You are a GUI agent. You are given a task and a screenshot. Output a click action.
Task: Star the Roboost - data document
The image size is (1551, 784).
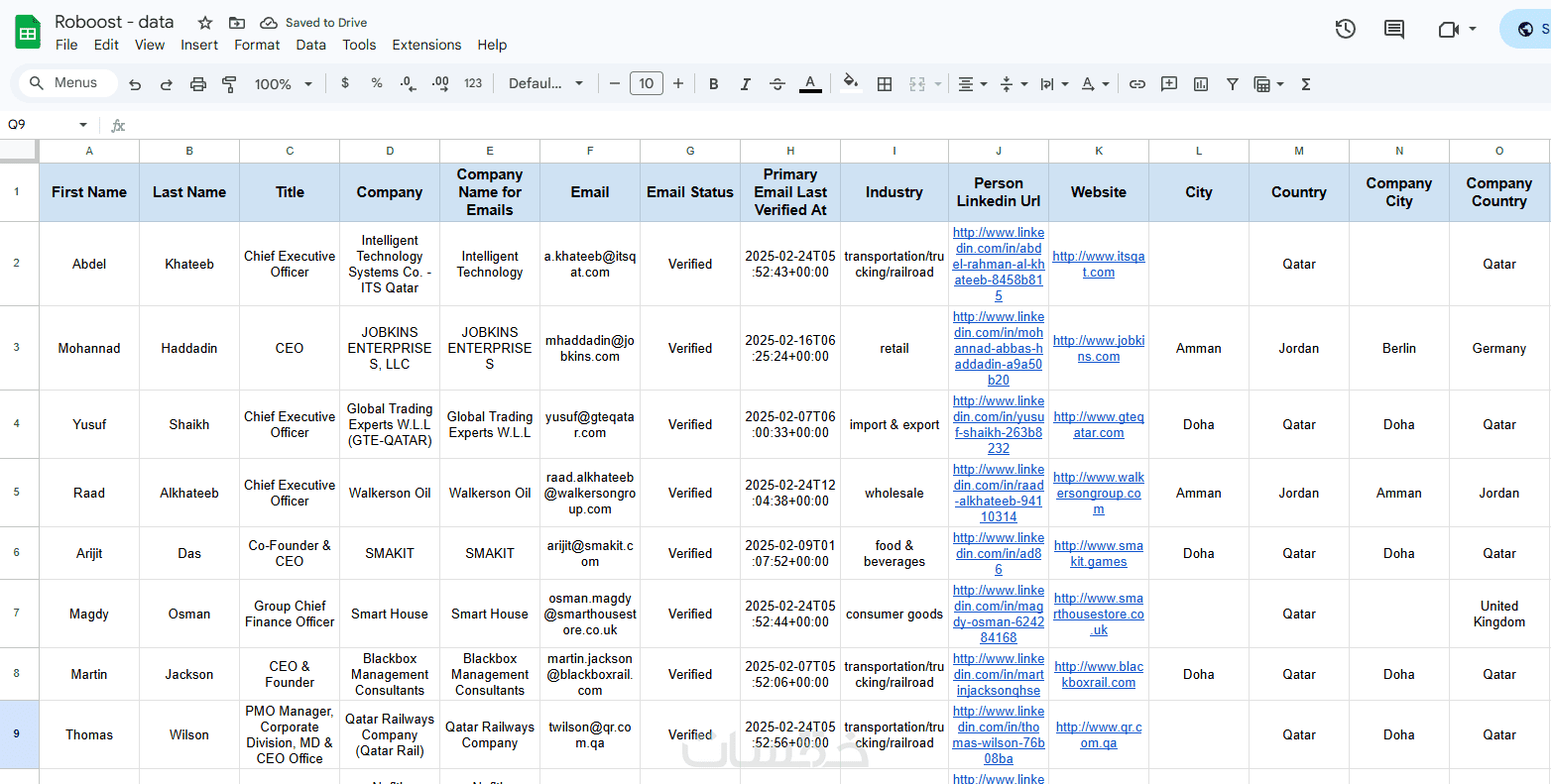pyautogui.click(x=205, y=23)
